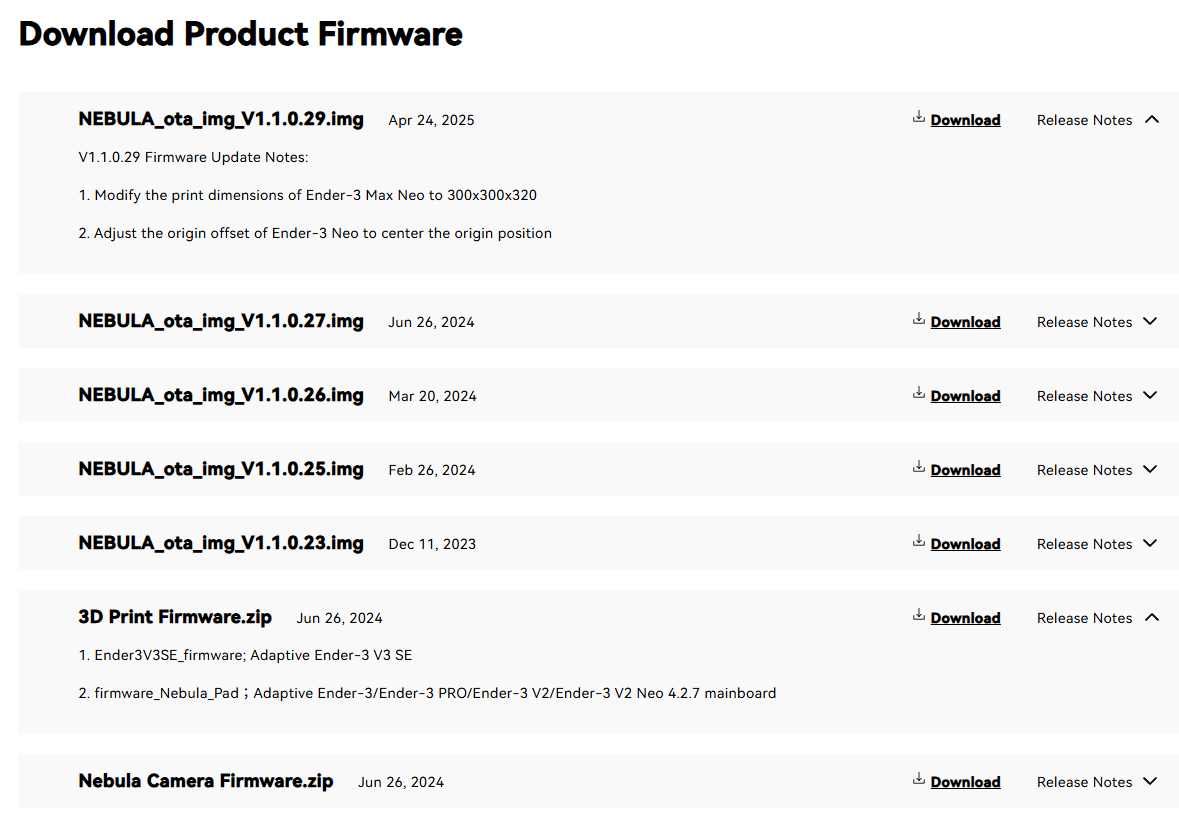Expand Nebula Camera Firmware release notes chevron
The width and height of the screenshot is (1179, 818).
click(x=1150, y=782)
